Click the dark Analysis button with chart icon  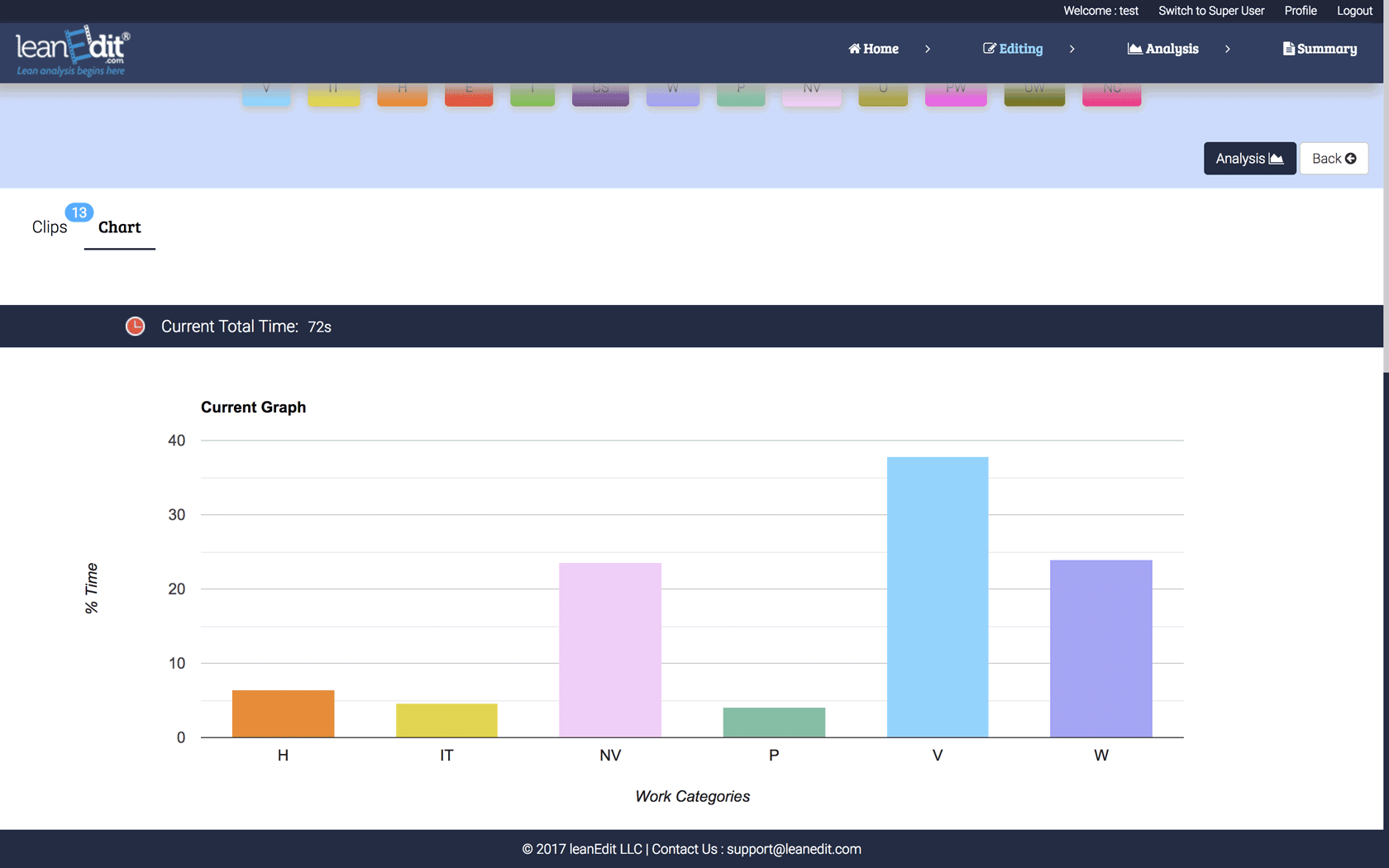coord(1249,159)
